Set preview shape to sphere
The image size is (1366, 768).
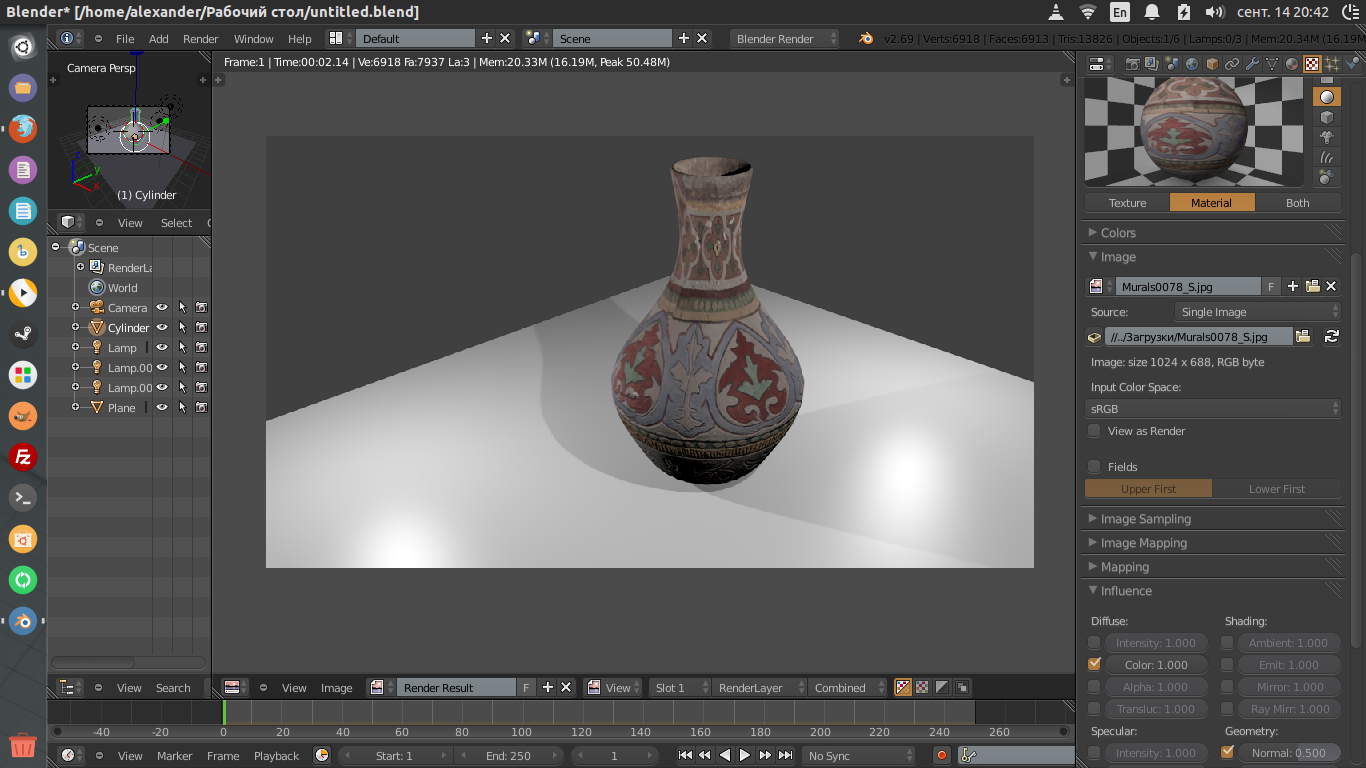(1327, 97)
